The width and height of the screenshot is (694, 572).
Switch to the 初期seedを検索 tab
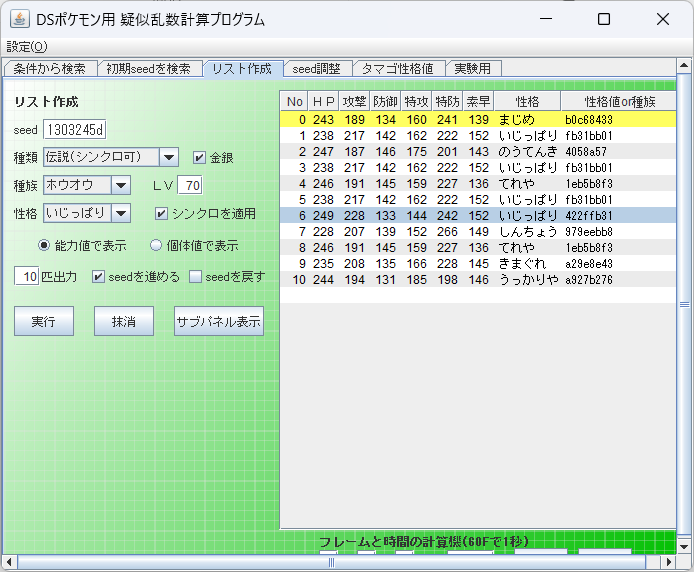tap(149, 69)
